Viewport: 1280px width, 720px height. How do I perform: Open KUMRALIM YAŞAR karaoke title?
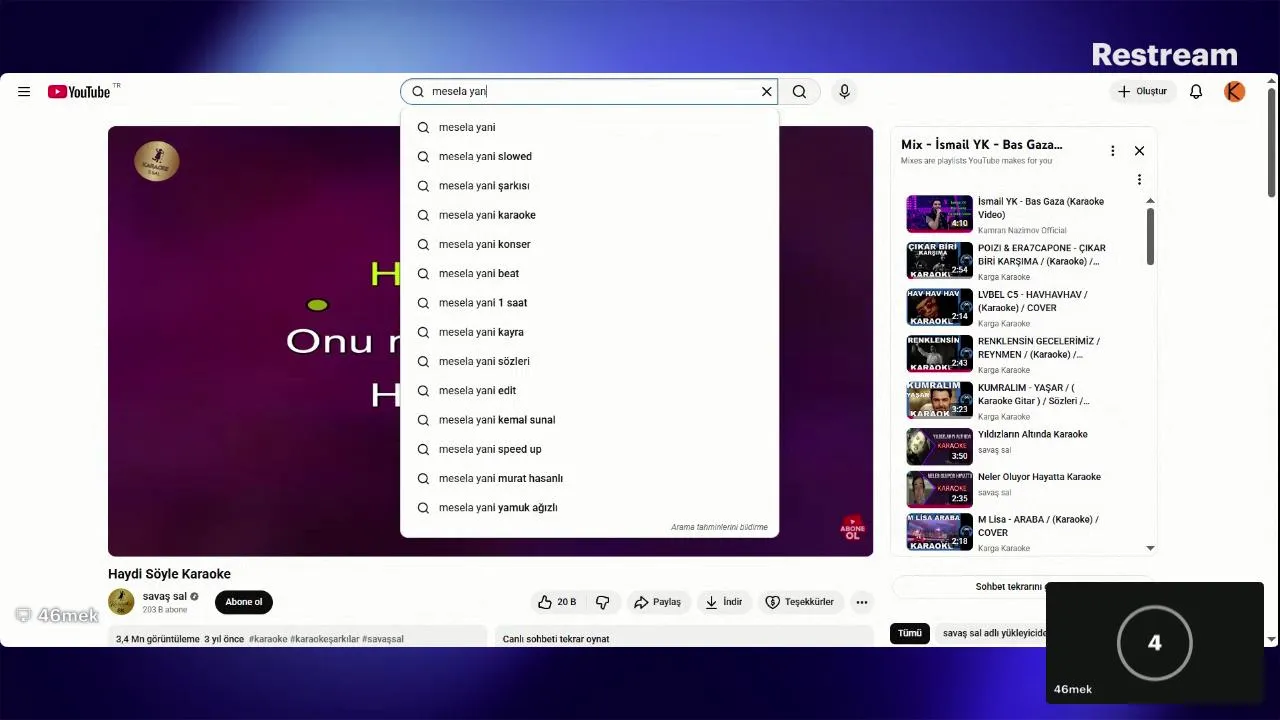point(1034,394)
